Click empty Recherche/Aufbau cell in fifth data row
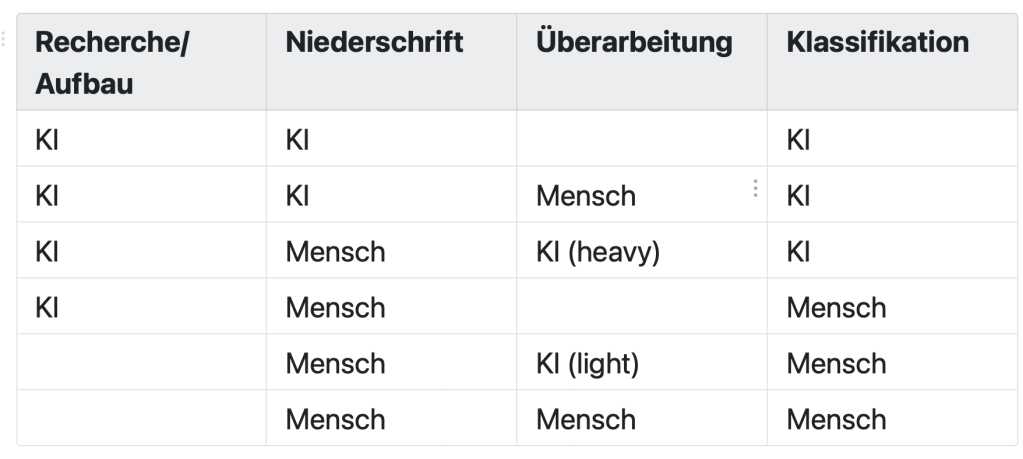The image size is (1023, 459). tap(141, 363)
